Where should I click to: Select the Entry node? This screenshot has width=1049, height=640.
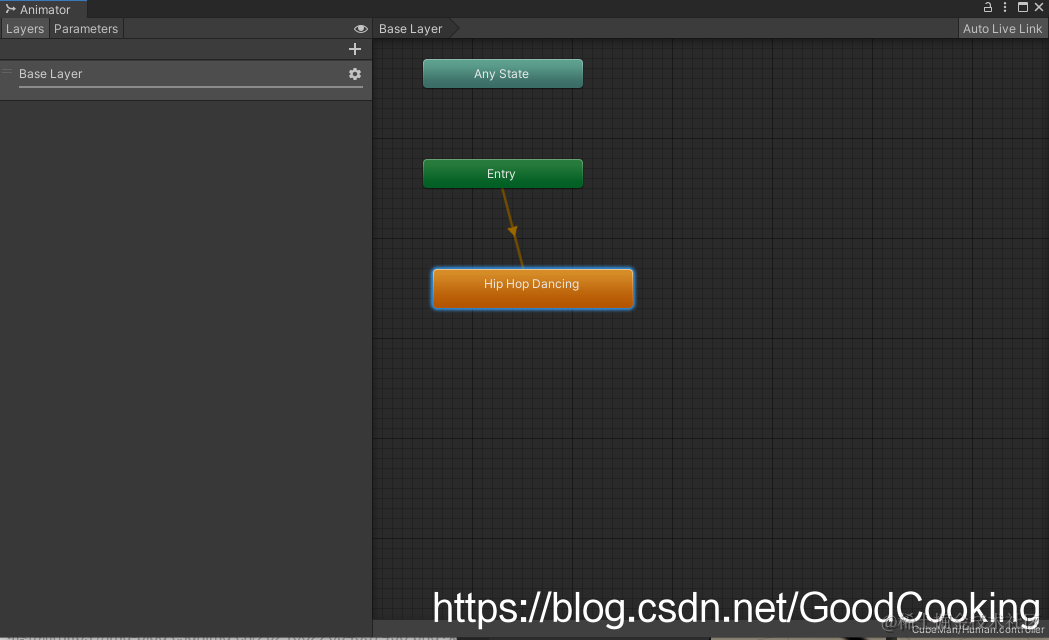pyautogui.click(x=503, y=173)
